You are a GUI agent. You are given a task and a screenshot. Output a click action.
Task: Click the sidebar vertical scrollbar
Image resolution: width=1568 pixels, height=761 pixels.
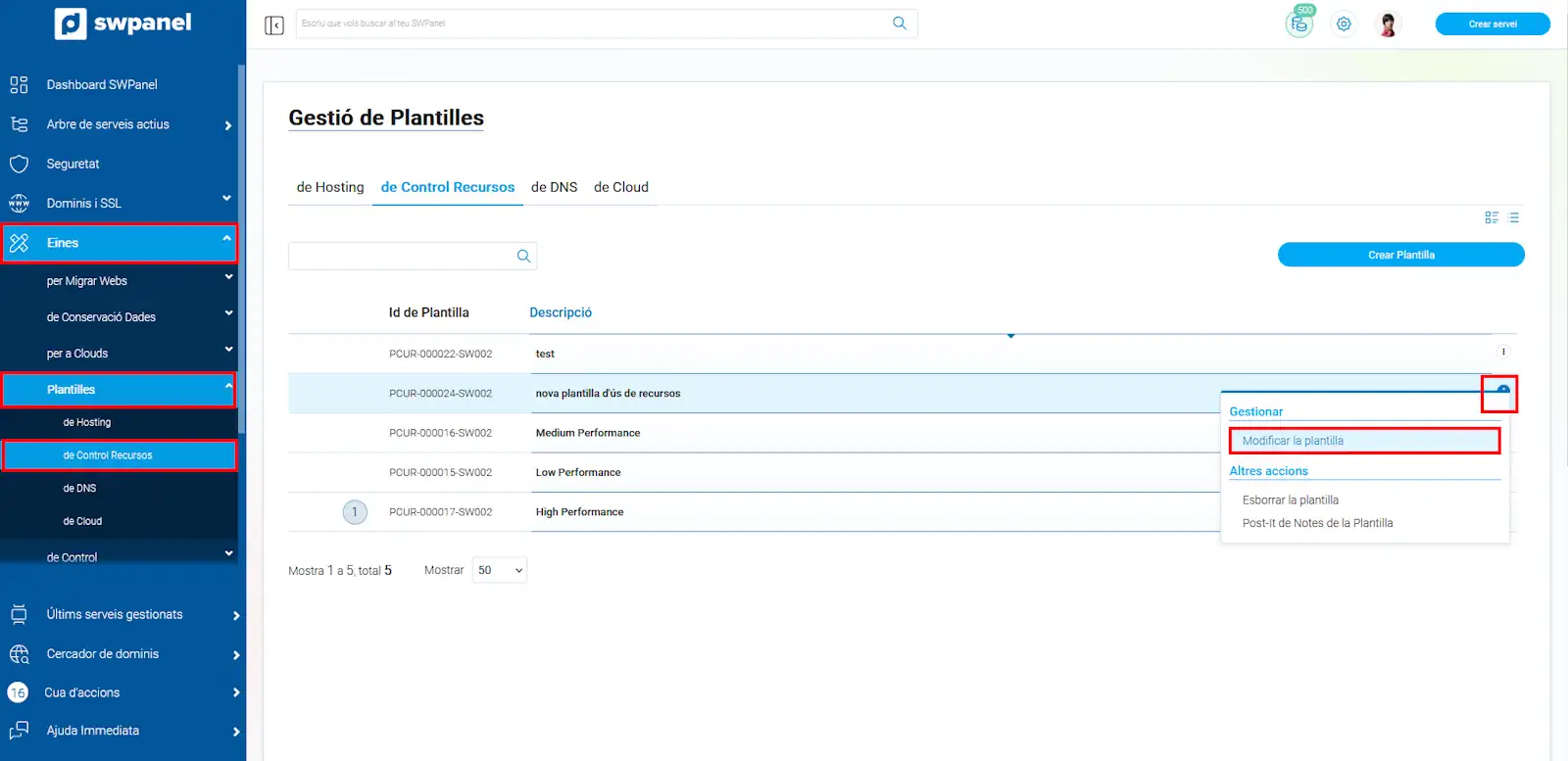click(241, 249)
